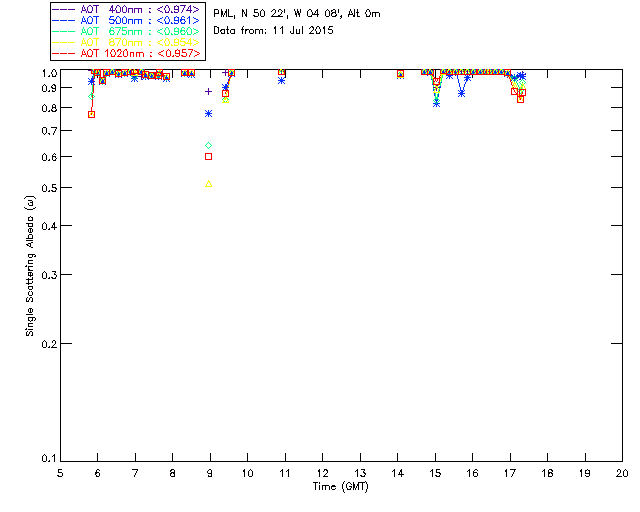The height and width of the screenshot is (512, 640).
Task: Click the blue asterisk below 1.0 near 11 GMT
Action: [281, 81]
